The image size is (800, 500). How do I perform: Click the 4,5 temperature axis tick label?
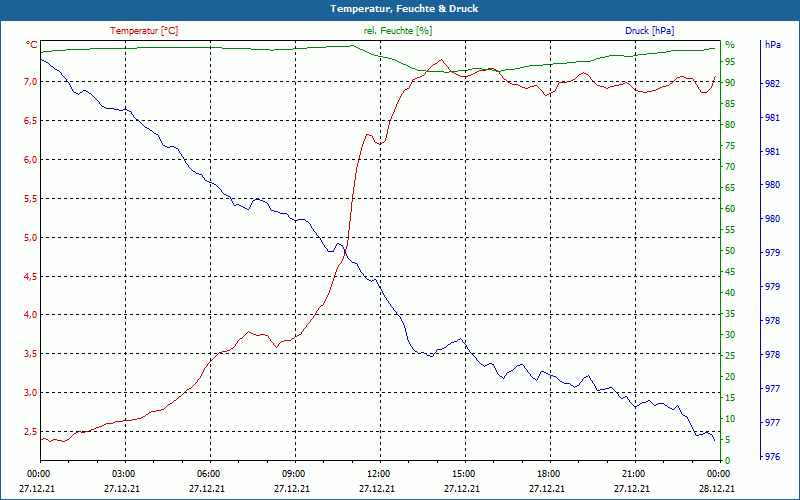tap(31, 276)
